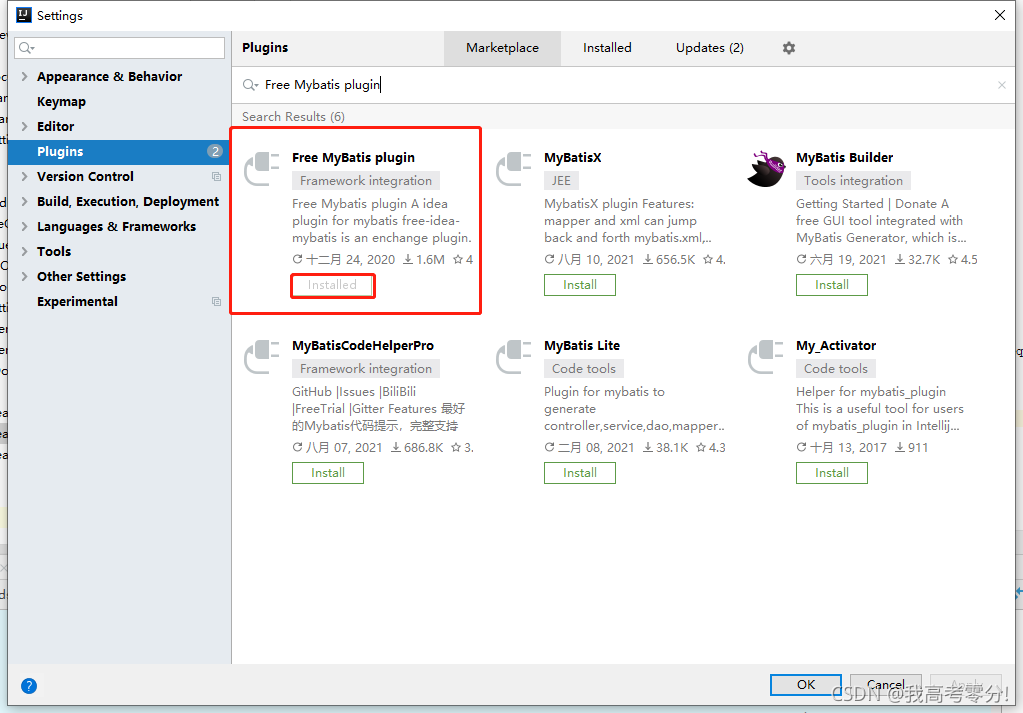Click the settings sidebar search icon
Image resolution: width=1023 pixels, height=713 pixels.
[x=26, y=48]
